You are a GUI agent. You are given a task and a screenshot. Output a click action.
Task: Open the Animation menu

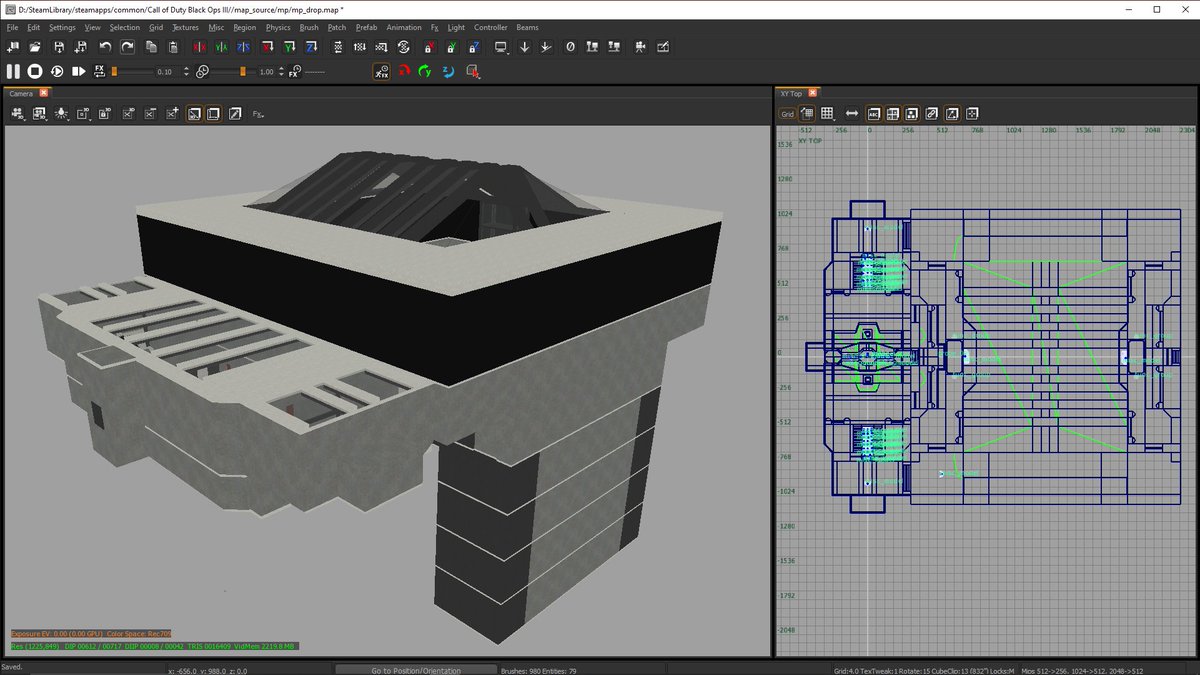tap(404, 27)
